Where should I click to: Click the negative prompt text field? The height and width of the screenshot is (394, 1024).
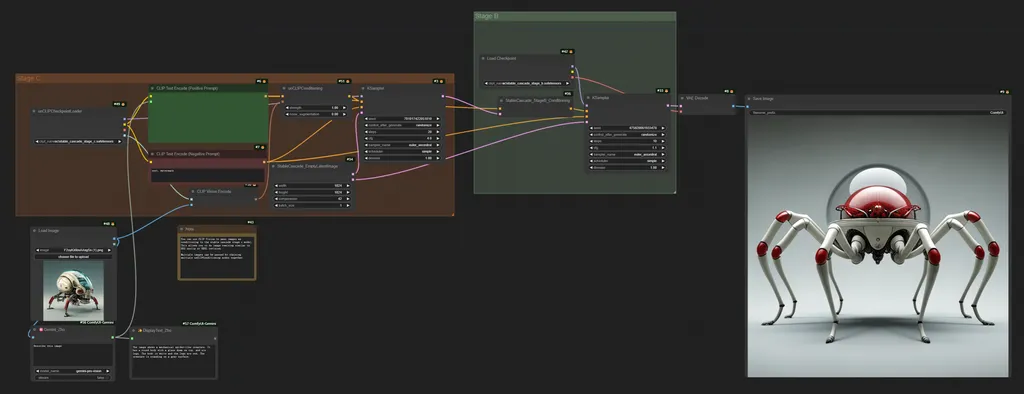coord(208,175)
